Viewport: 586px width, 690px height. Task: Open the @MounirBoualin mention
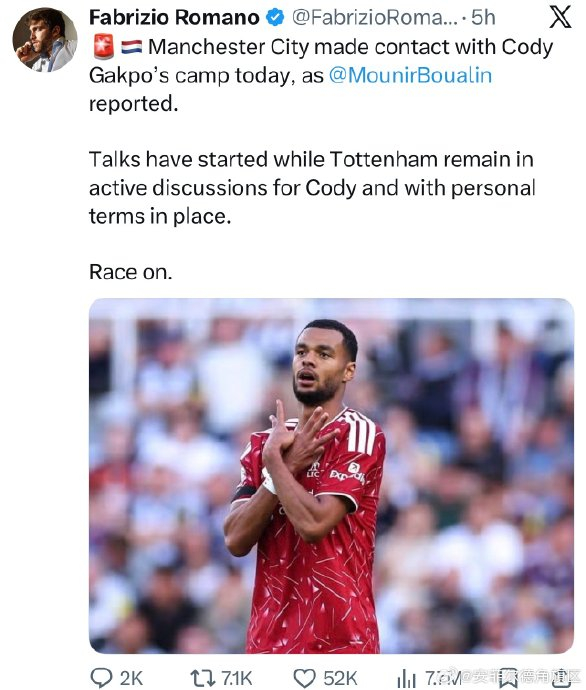pos(410,75)
